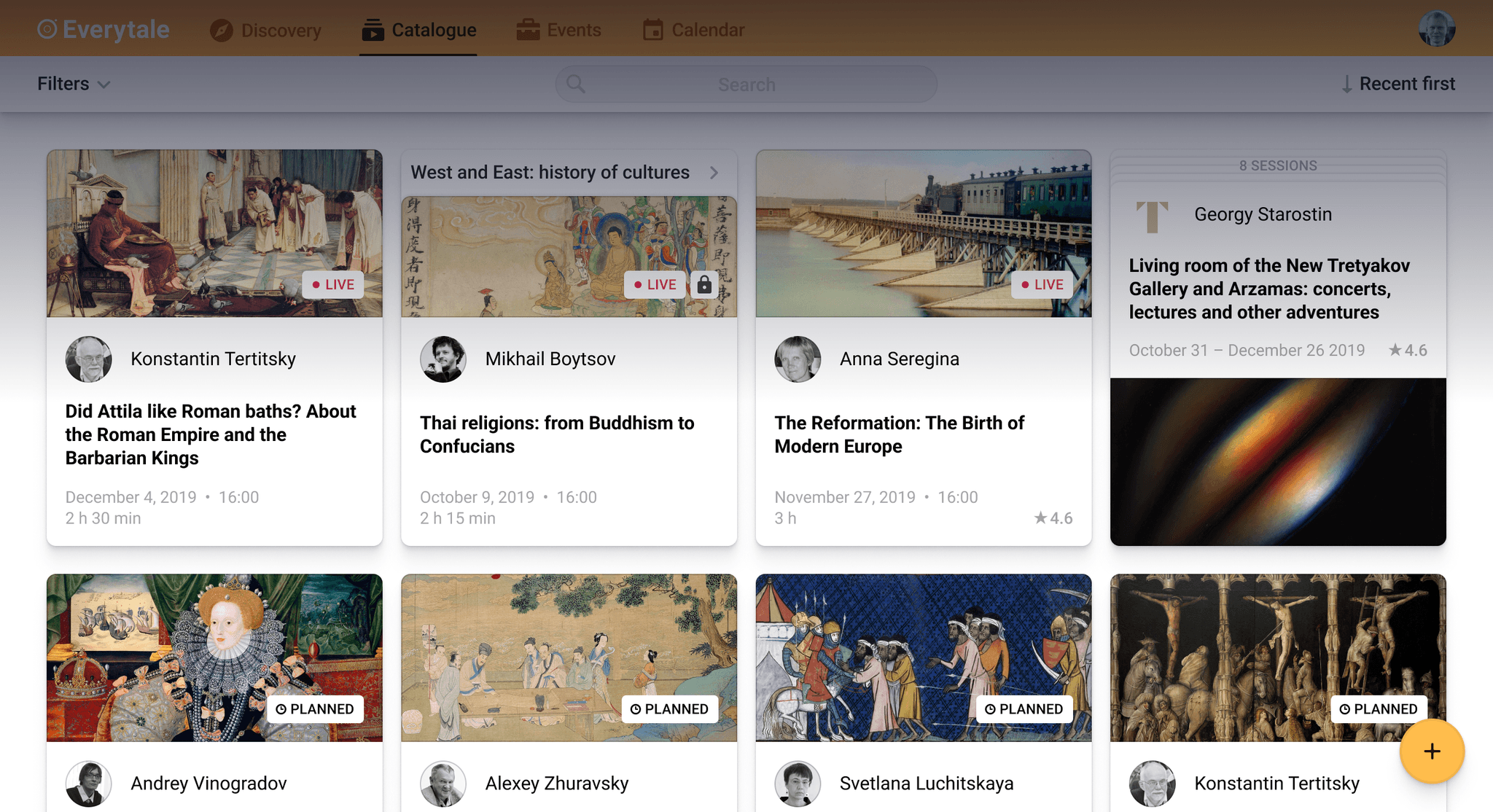Screen dimensions: 1493x812
Task: Click the lock icon on Thai religions card
Action: pyautogui.click(x=704, y=284)
